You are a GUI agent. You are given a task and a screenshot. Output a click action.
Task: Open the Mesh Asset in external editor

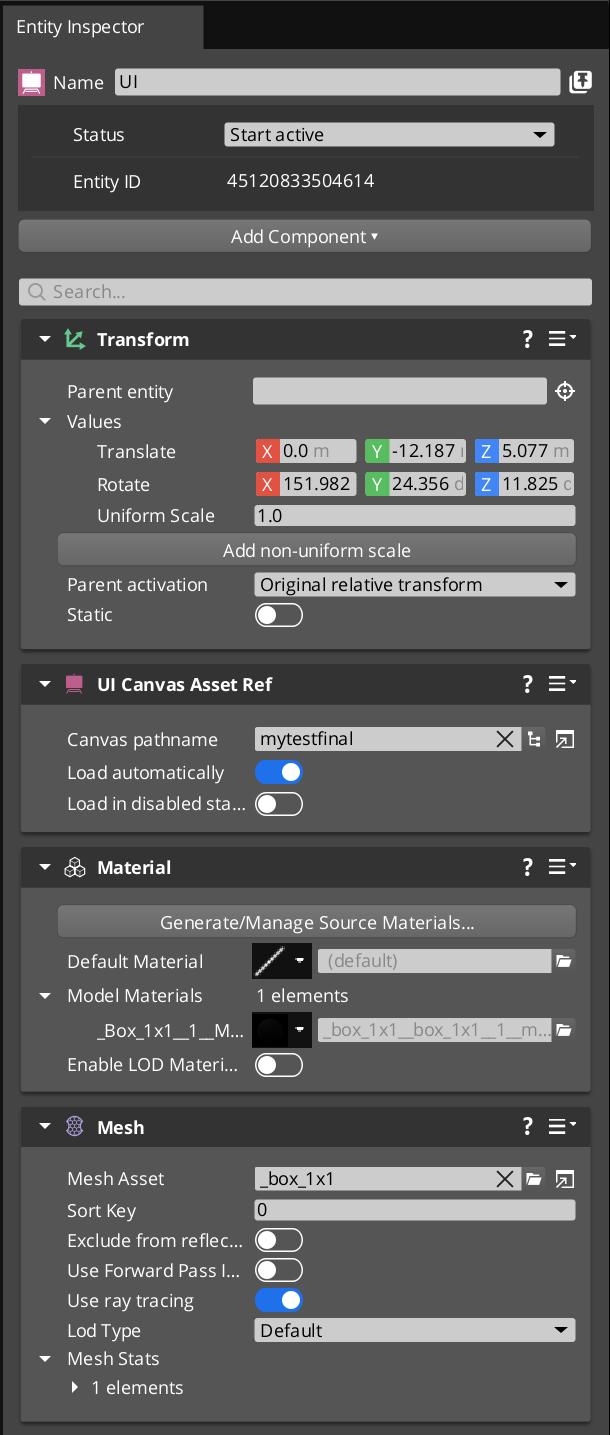coord(565,1179)
